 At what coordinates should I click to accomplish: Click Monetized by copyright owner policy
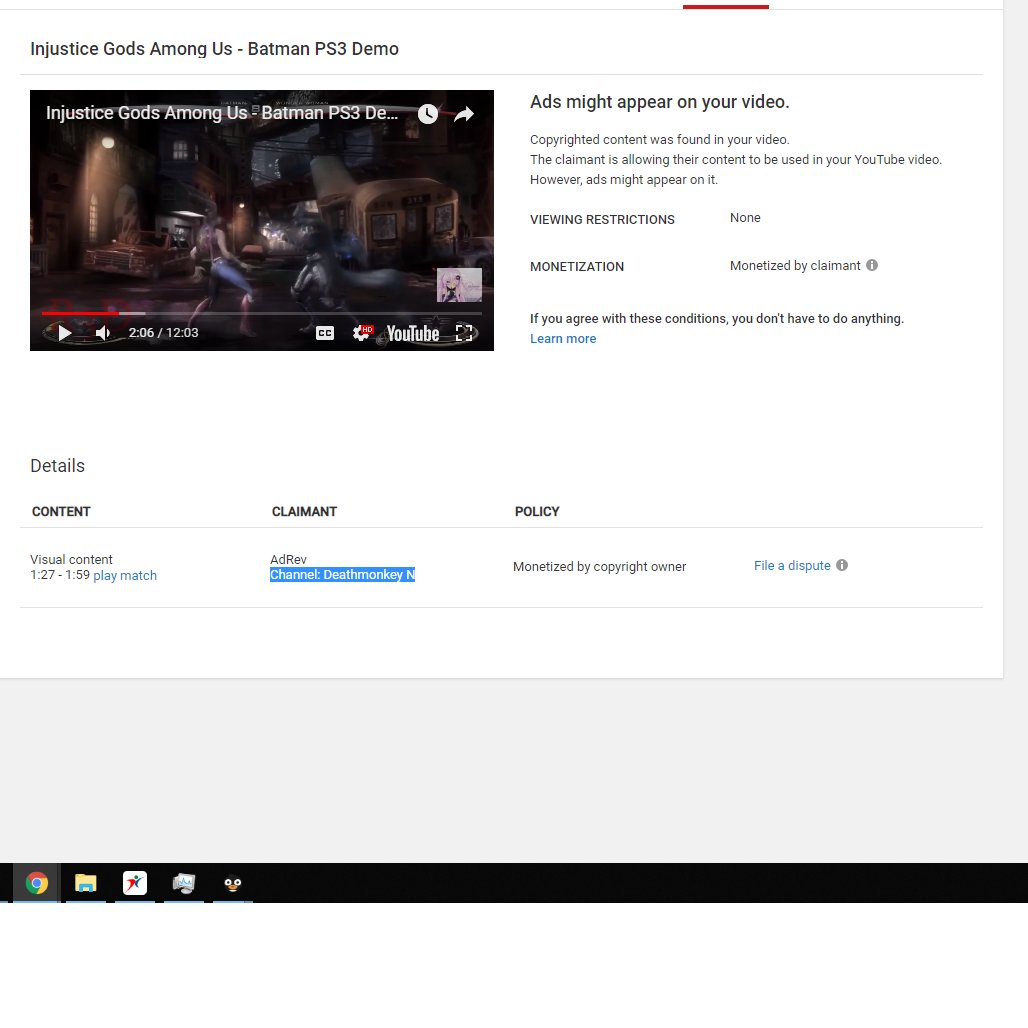point(599,566)
